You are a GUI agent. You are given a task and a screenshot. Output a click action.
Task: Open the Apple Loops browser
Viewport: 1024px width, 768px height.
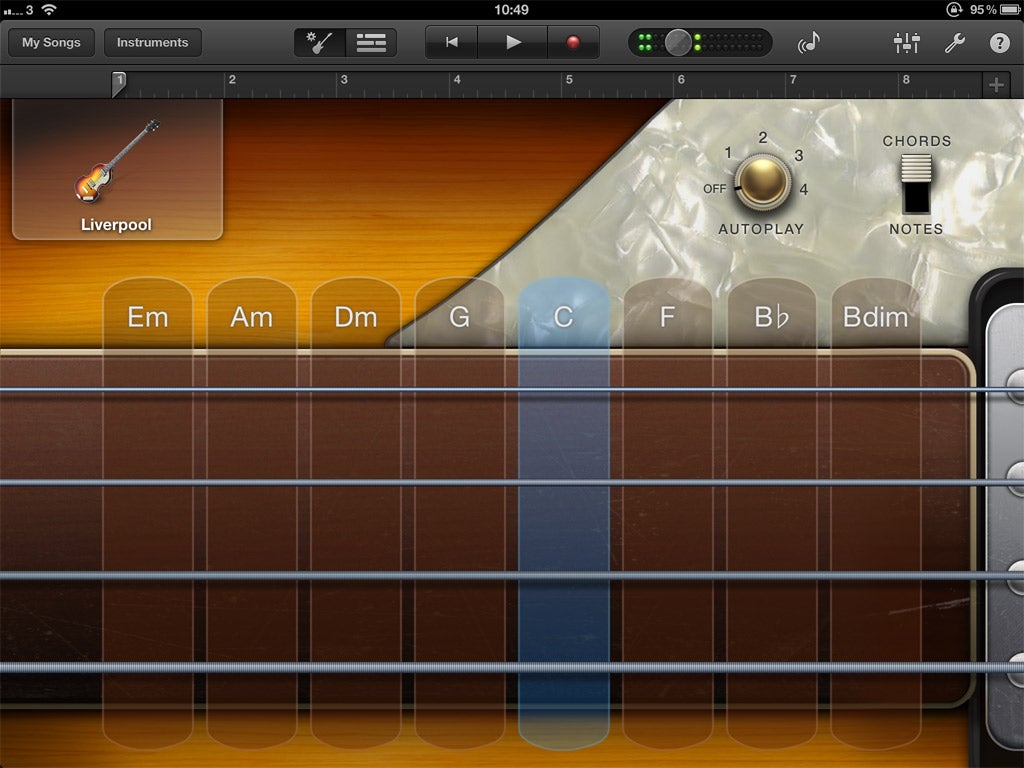(x=812, y=43)
